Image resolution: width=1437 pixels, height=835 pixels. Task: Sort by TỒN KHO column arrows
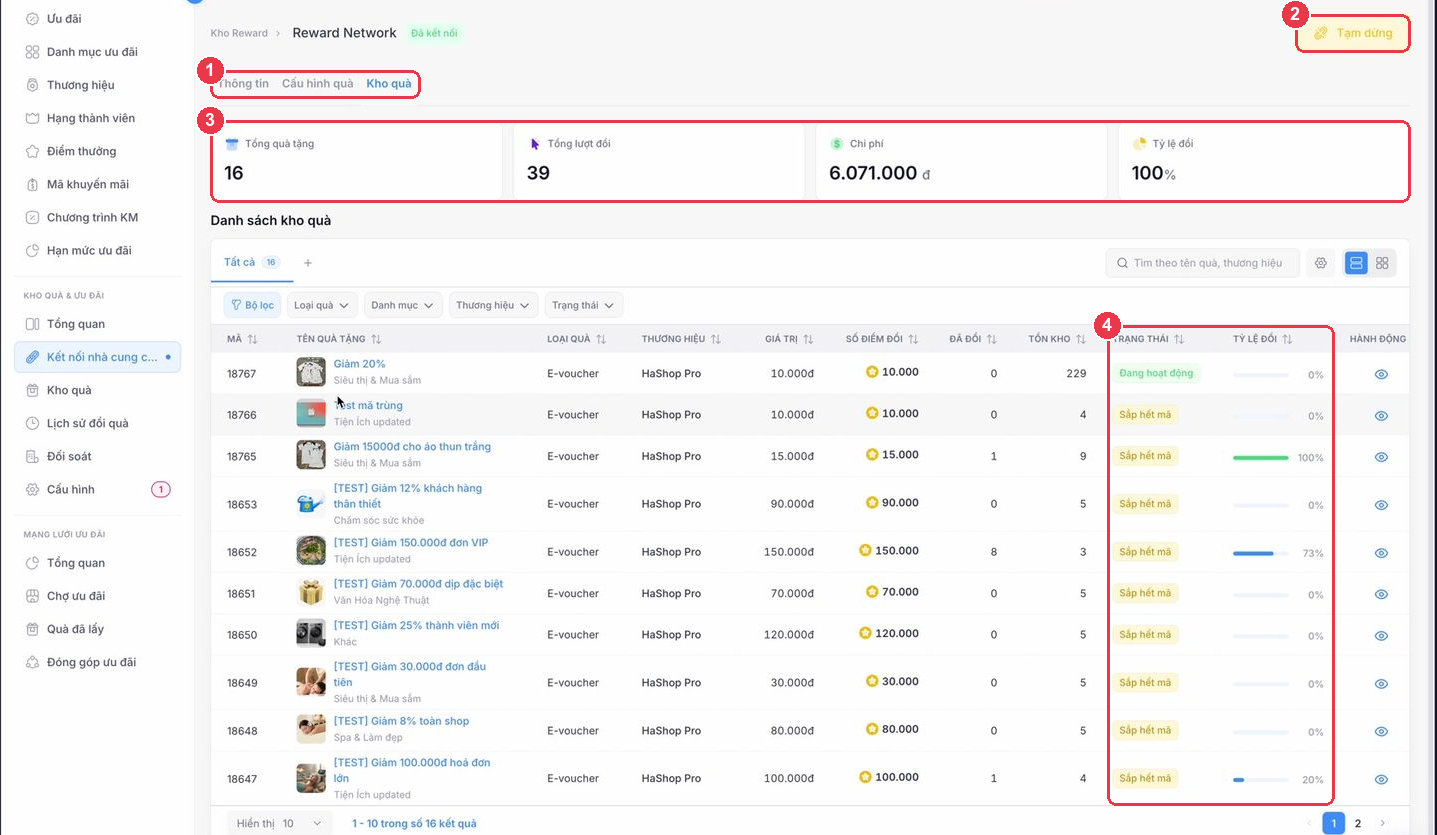click(1082, 339)
